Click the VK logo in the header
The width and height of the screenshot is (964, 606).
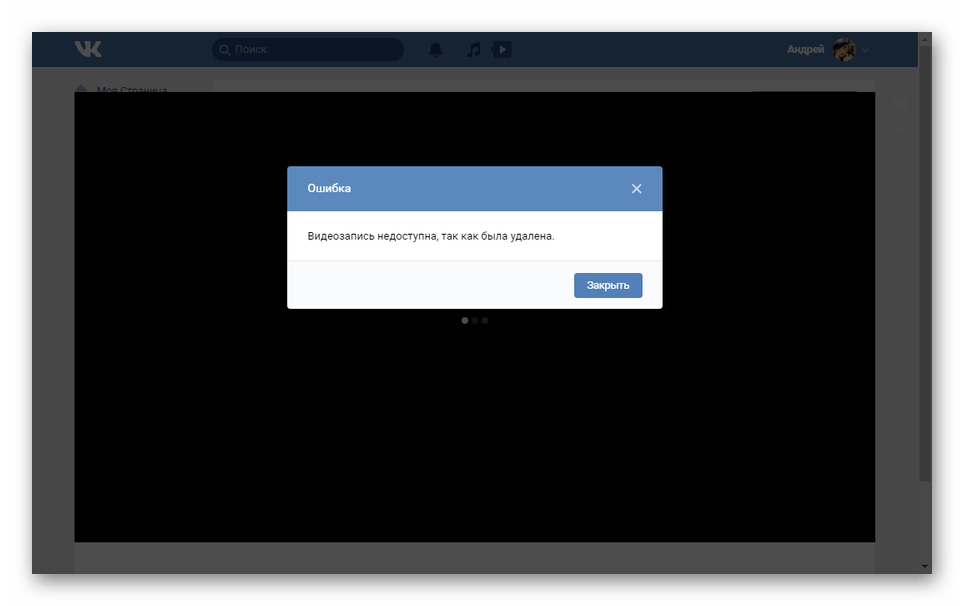(x=88, y=49)
